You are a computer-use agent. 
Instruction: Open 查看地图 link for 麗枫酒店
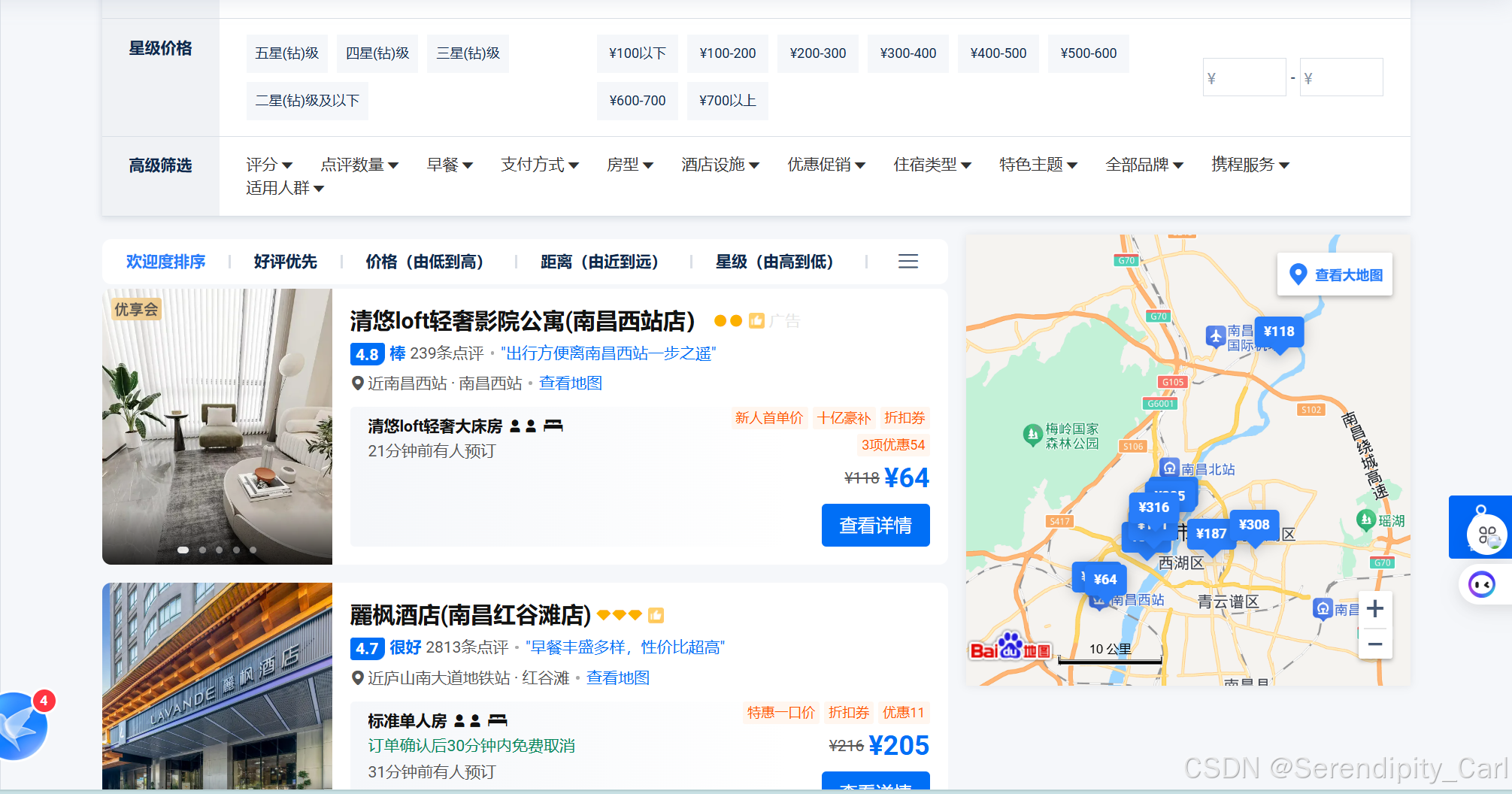click(618, 678)
